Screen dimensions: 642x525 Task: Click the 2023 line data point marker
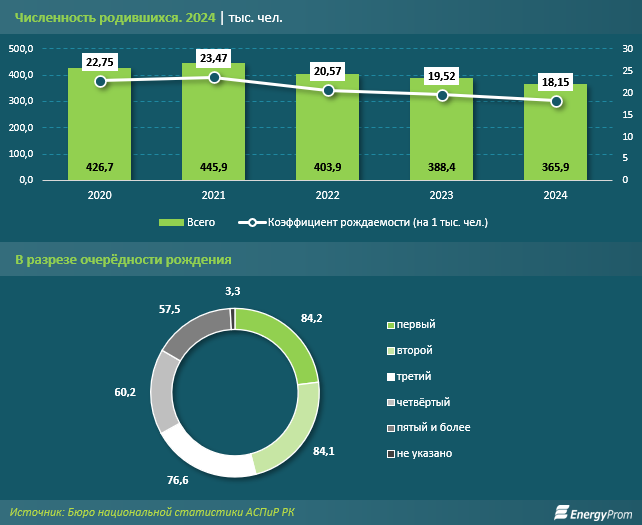pyautogui.click(x=442, y=95)
